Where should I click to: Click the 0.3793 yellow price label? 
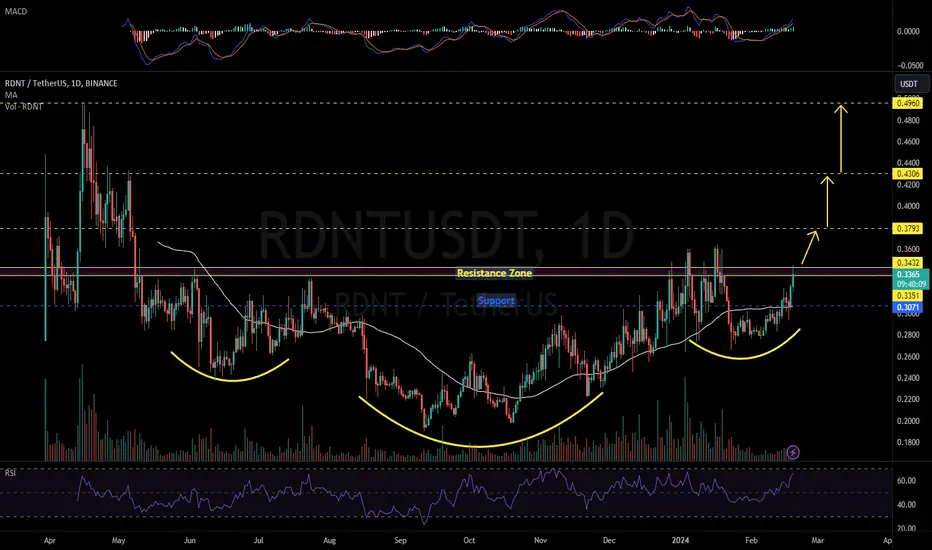(908, 228)
